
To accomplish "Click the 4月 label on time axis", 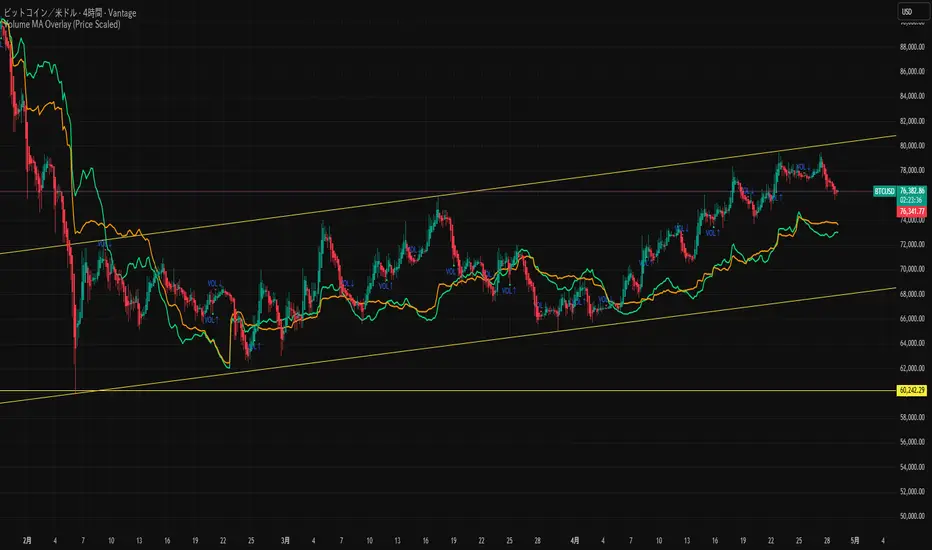I will [575, 540].
